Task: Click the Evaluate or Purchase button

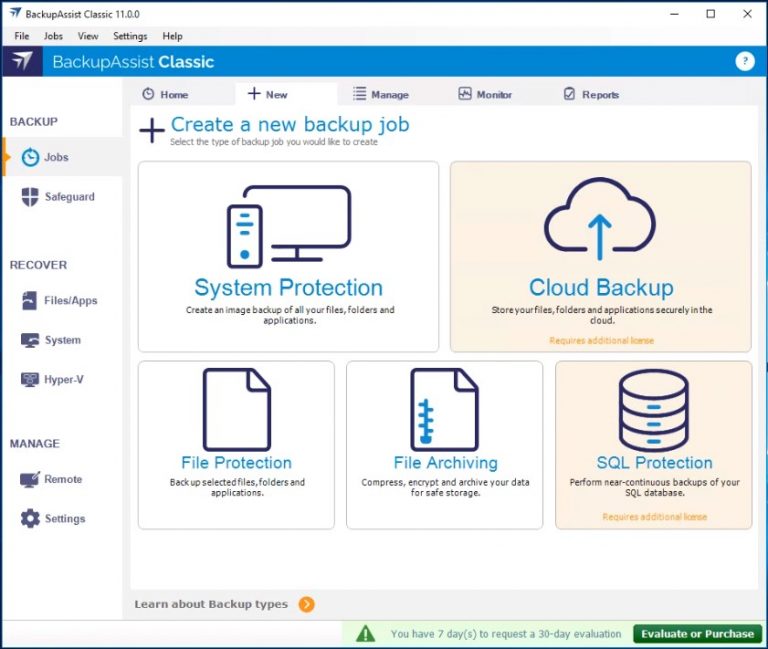Action: (697, 634)
